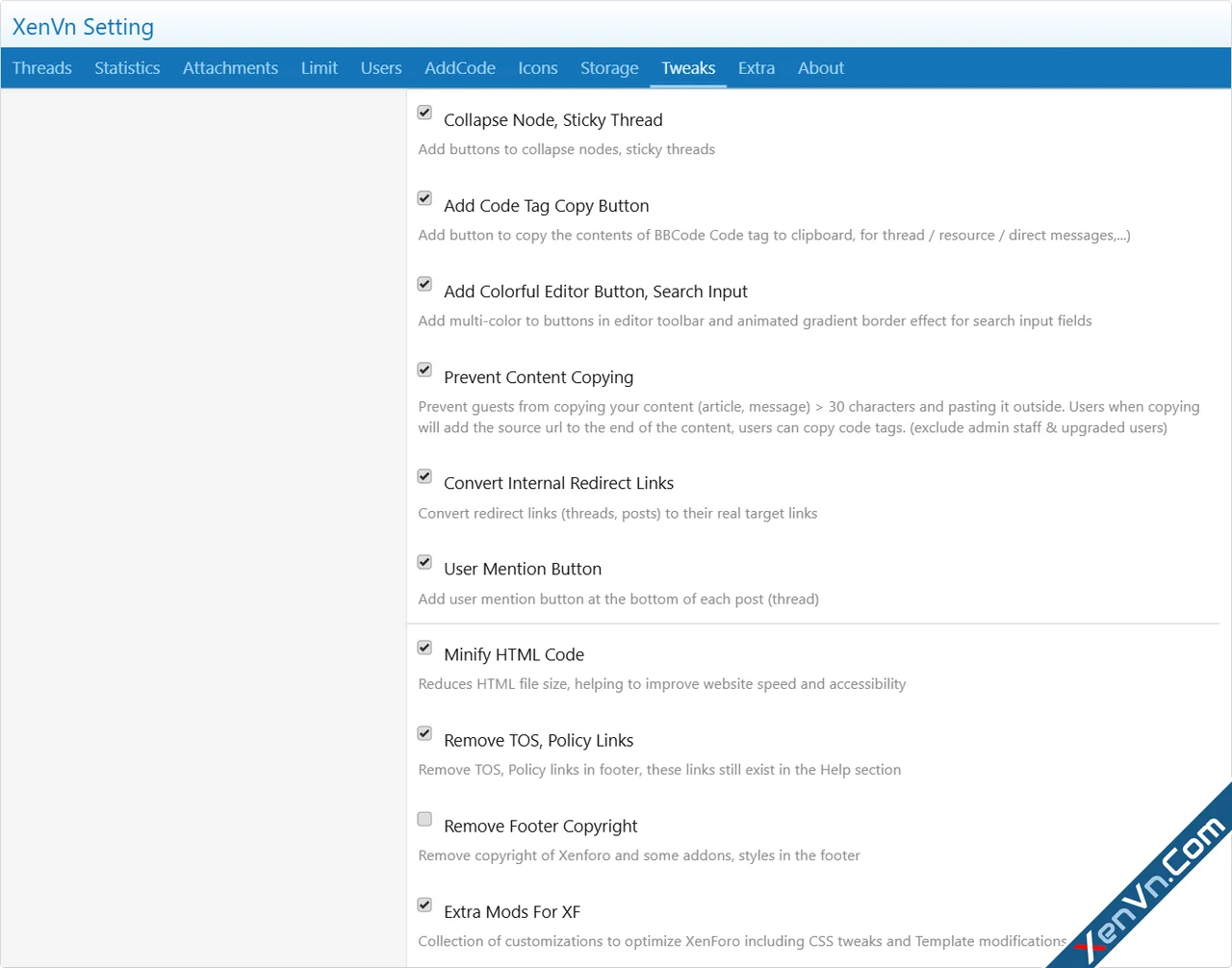Go to the Users tab

[381, 68]
